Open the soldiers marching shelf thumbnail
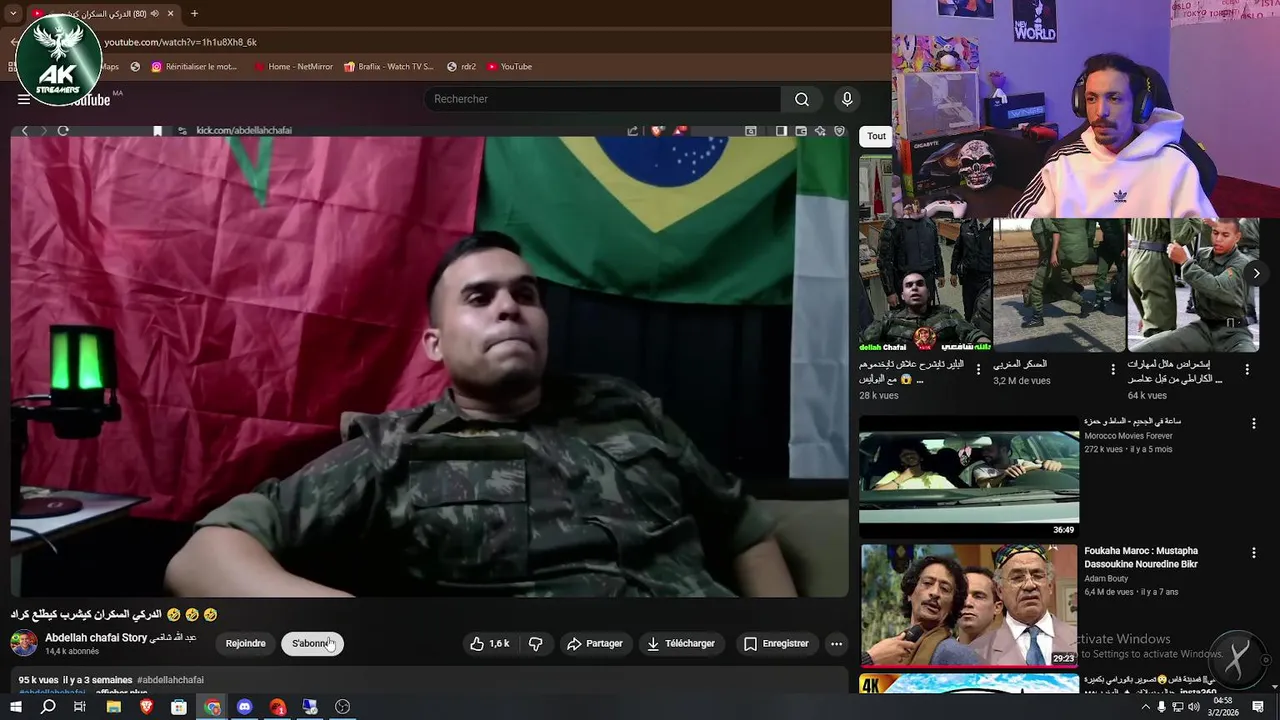The width and height of the screenshot is (1280, 720). pos(1059,285)
